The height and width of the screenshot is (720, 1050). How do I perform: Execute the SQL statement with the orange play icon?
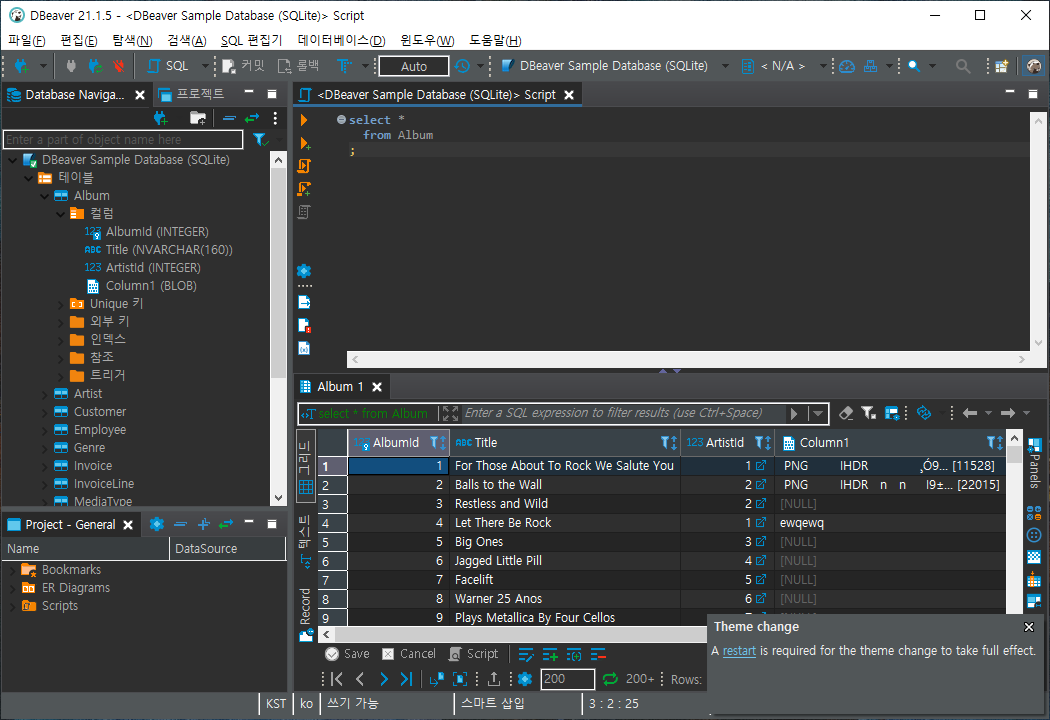(x=305, y=119)
